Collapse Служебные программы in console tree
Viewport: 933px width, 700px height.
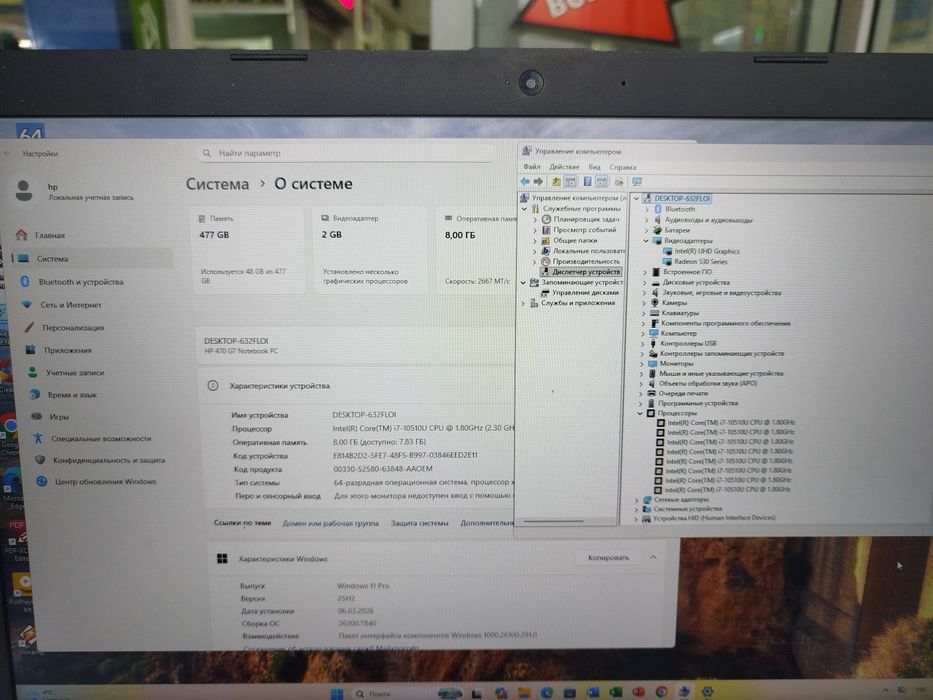(524, 209)
